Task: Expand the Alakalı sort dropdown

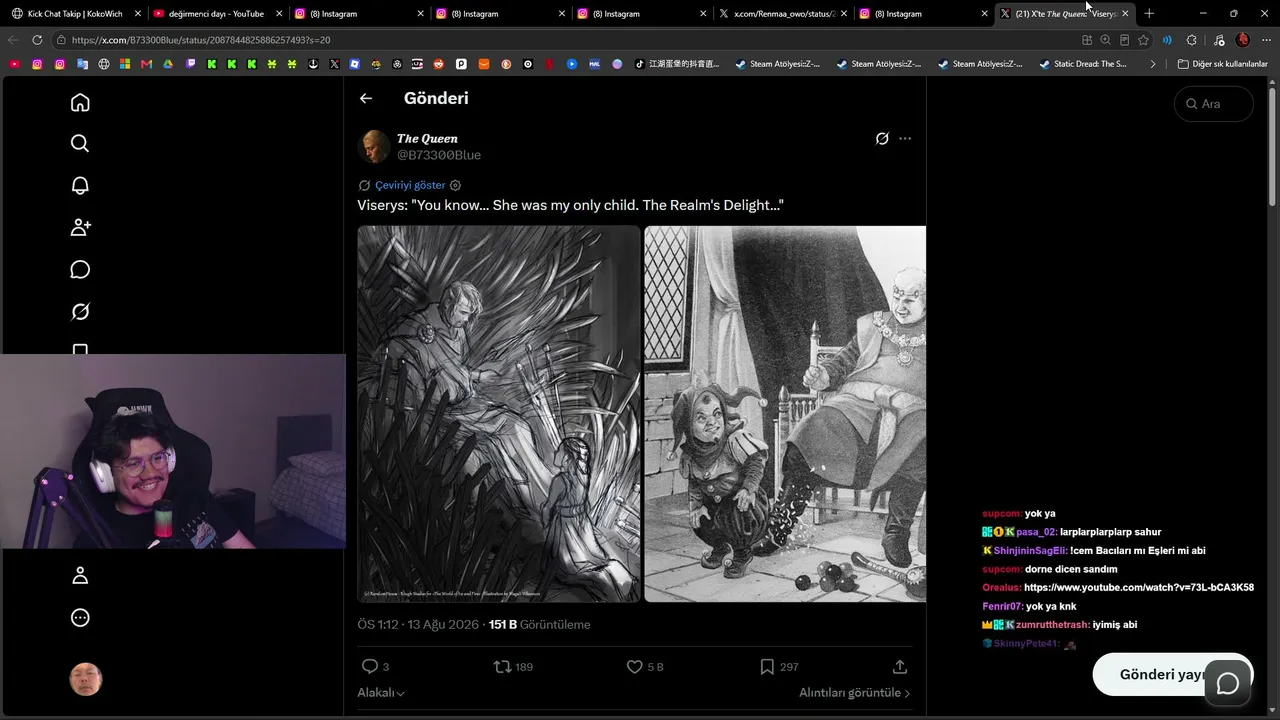Action: point(381,693)
